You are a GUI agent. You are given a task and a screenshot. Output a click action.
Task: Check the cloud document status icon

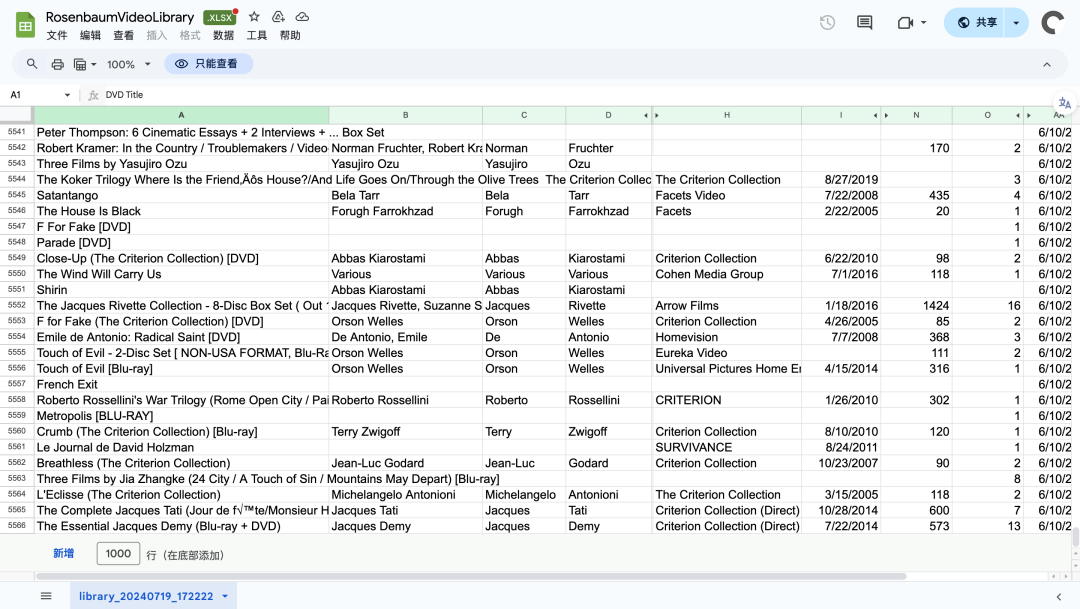302,17
